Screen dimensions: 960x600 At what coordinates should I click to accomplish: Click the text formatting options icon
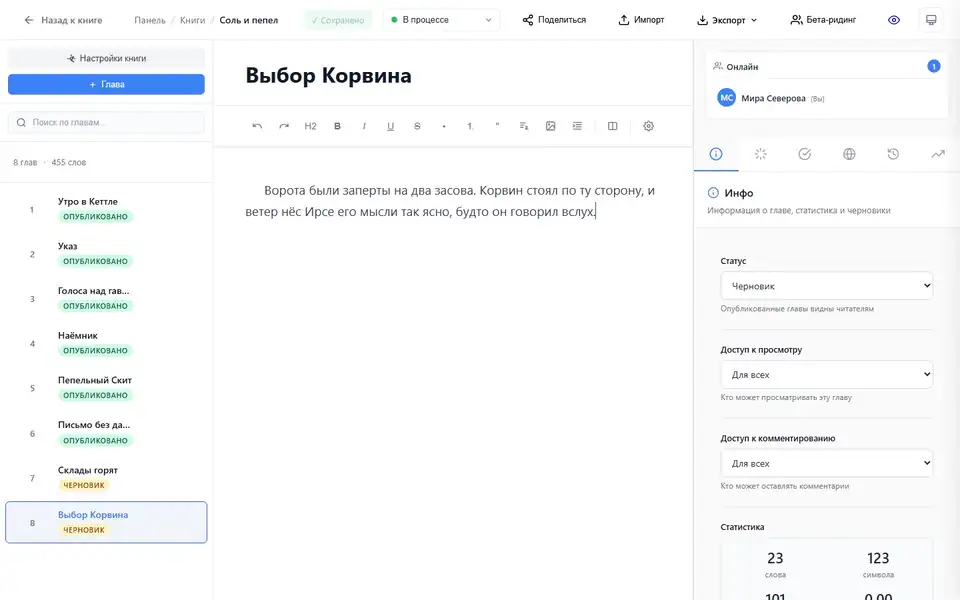point(524,126)
